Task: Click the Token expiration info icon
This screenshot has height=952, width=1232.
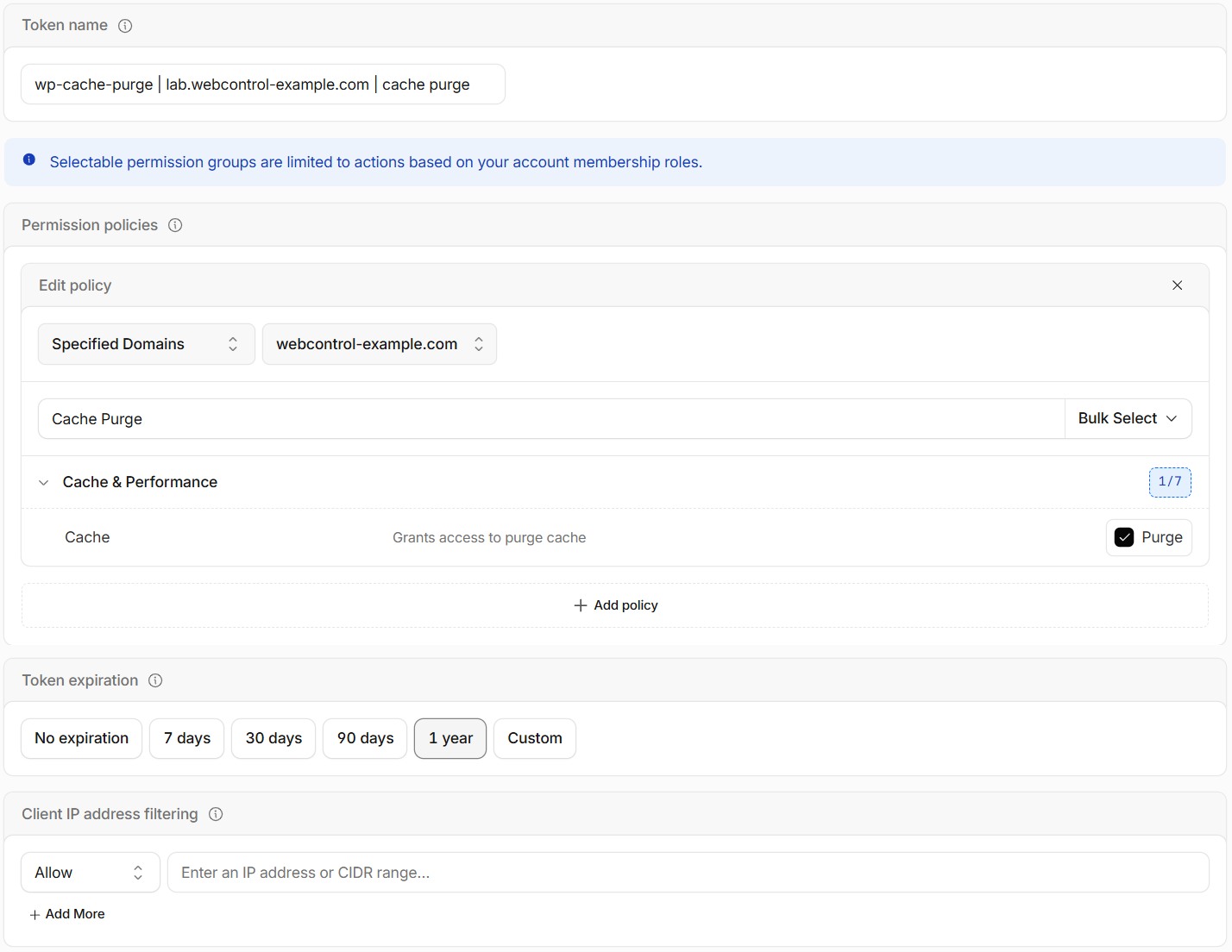Action: (x=155, y=680)
